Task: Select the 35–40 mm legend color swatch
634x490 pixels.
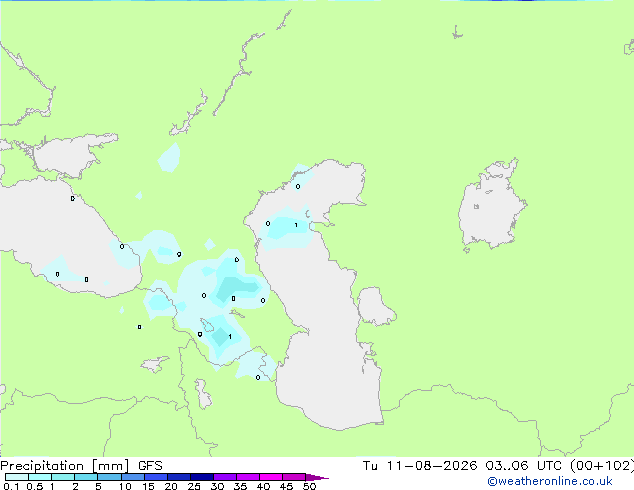Action: (247, 477)
